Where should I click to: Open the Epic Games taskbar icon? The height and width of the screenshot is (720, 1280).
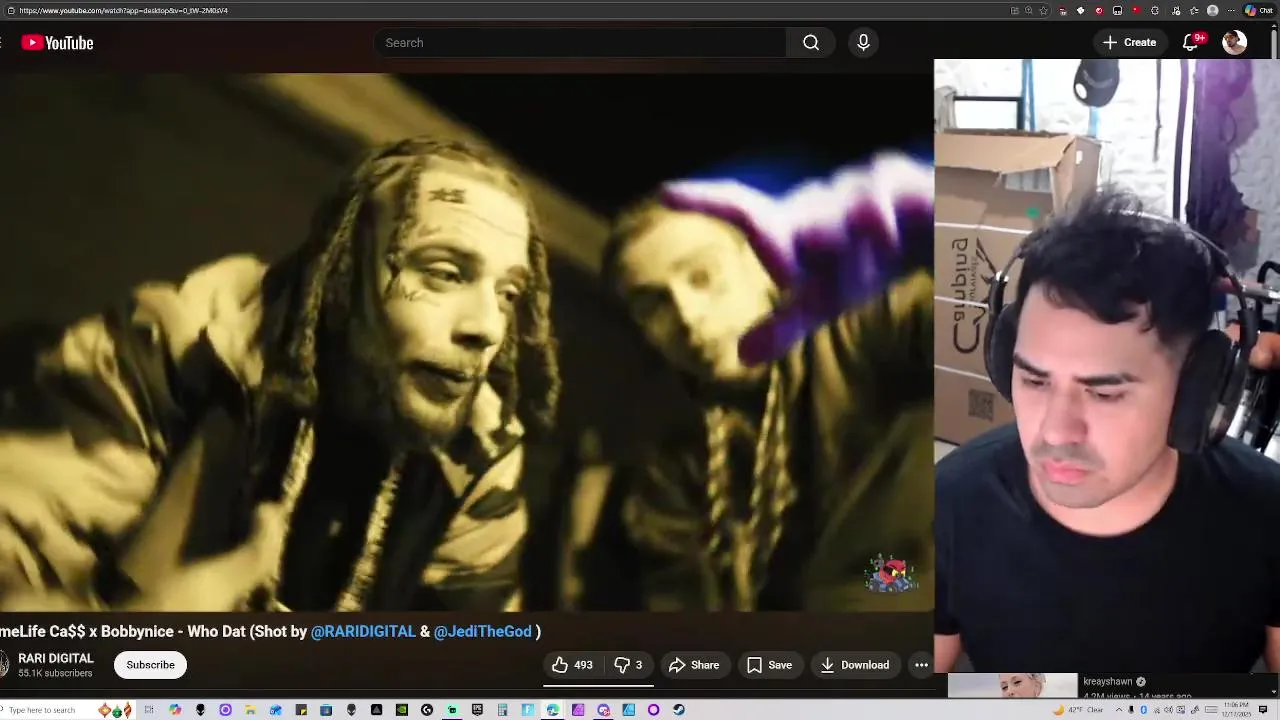click(477, 710)
